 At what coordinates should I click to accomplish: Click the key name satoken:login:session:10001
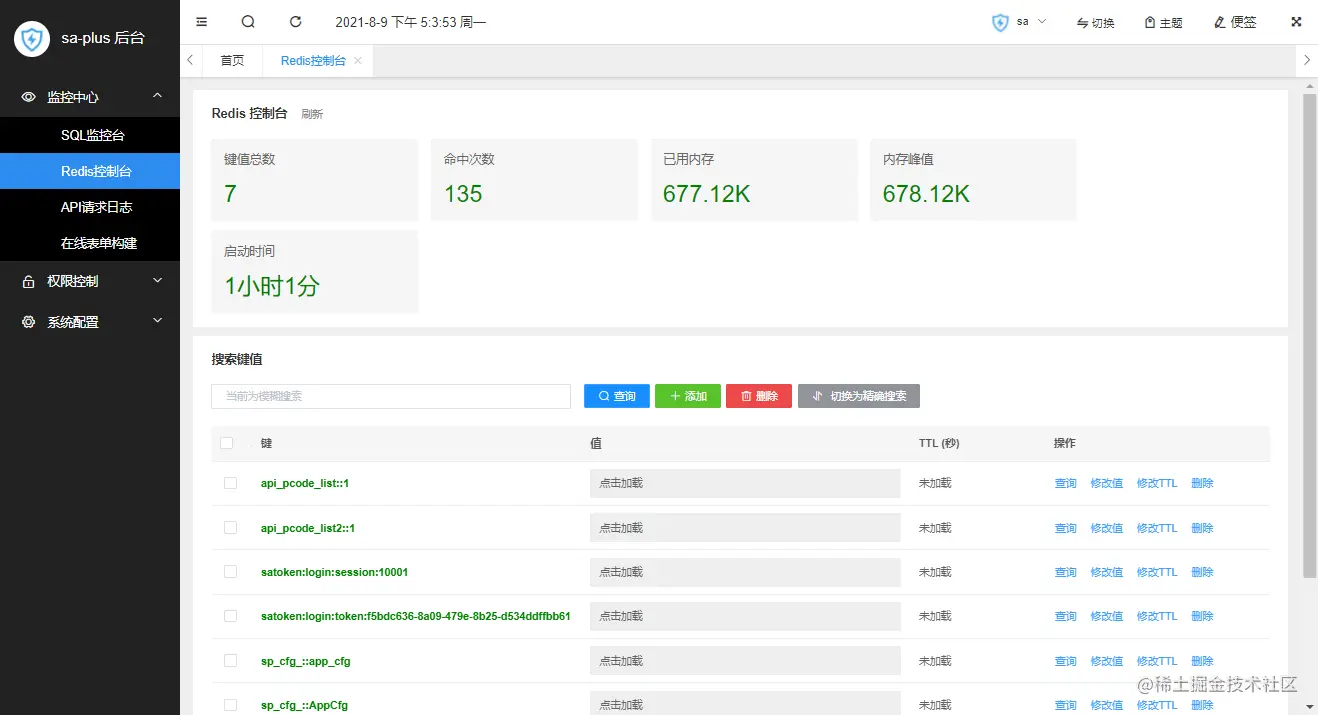tap(334, 572)
